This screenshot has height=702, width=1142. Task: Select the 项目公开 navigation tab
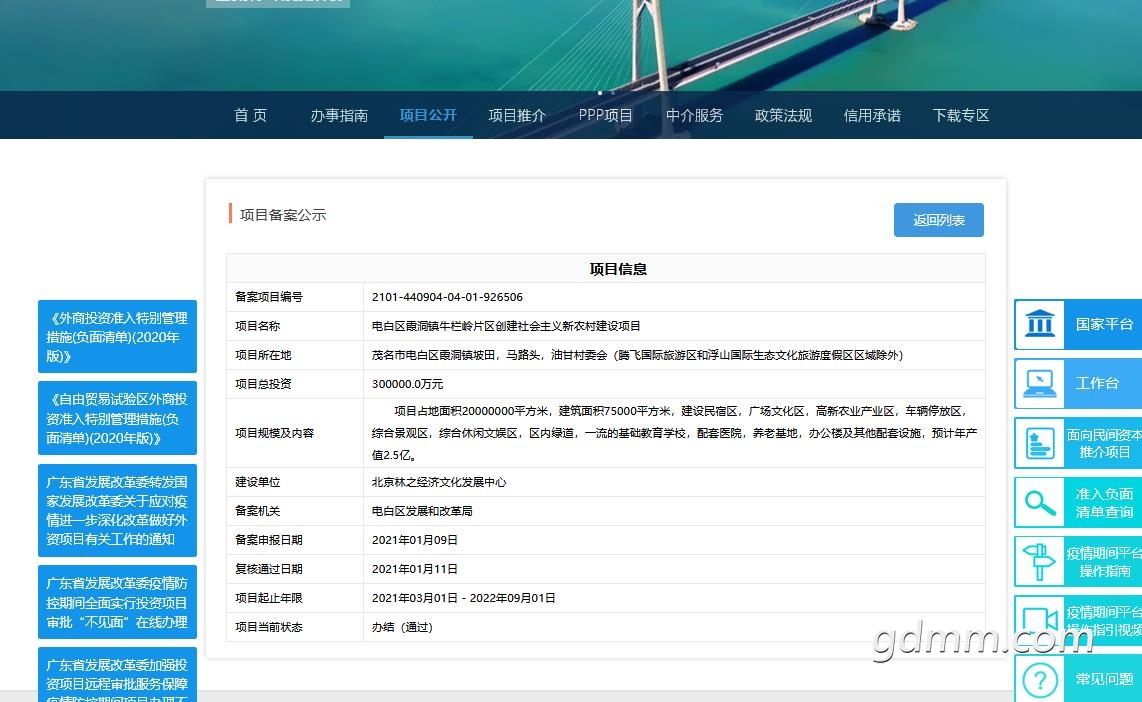(428, 115)
